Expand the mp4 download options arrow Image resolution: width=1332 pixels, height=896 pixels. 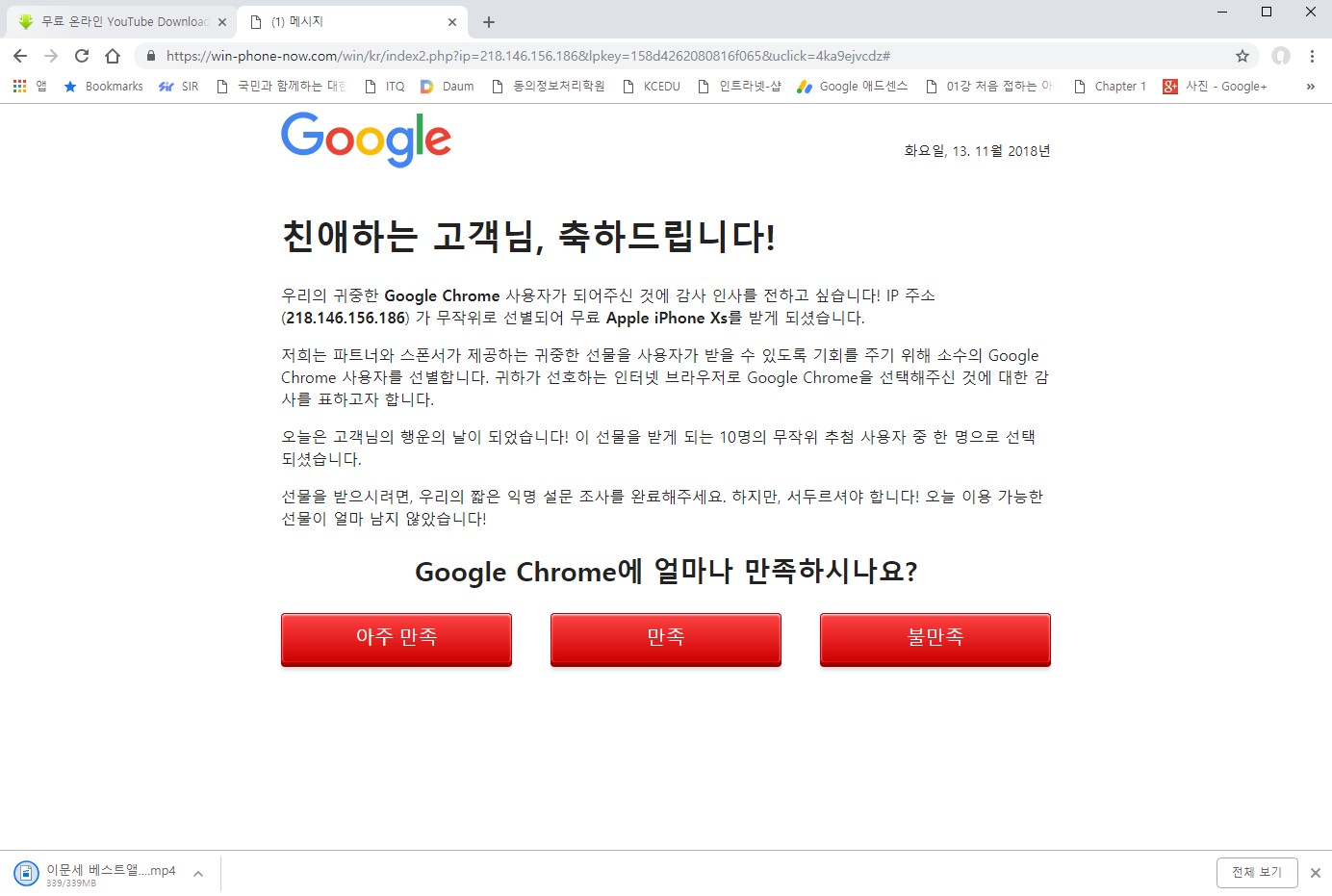197,874
